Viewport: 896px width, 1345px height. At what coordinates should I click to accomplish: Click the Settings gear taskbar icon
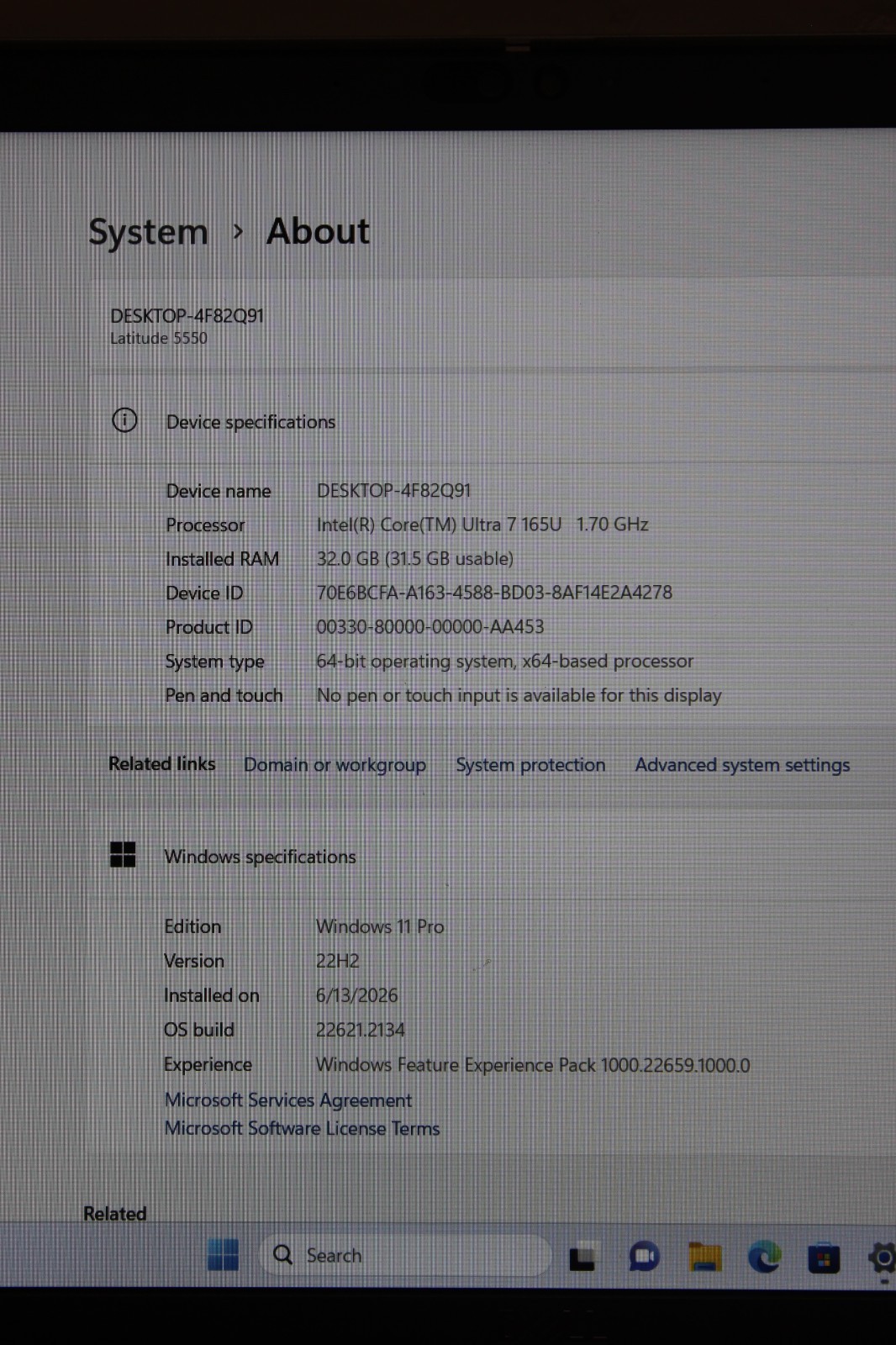click(x=882, y=1258)
